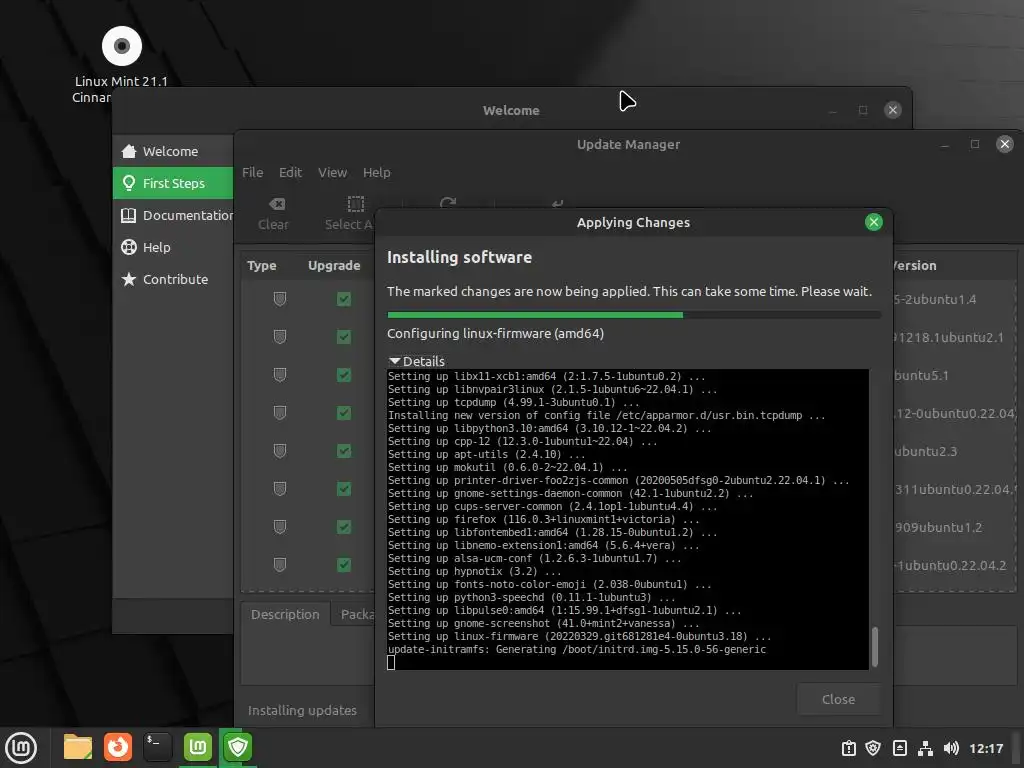Screen dimensions: 1024x768
Task: Click the 'Setting up hypnotix (3.2)' line
Action: point(474,571)
